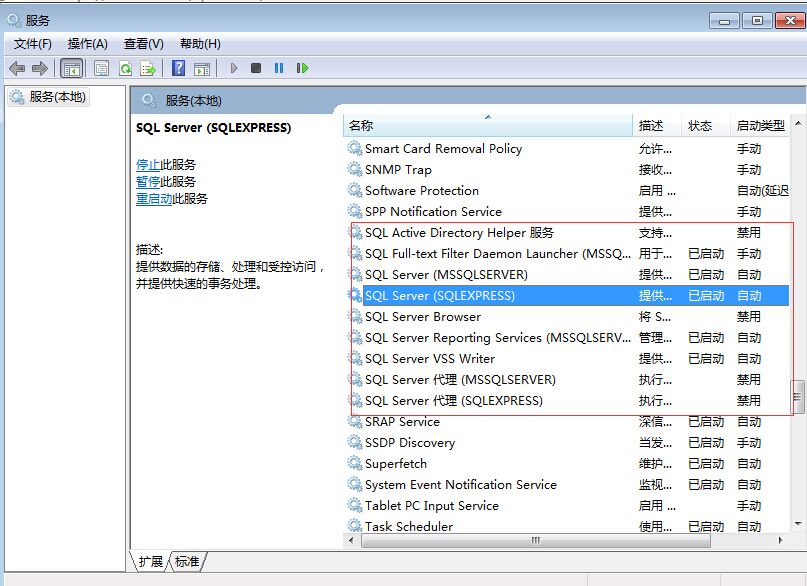Click gear icon beside SQL Server VSS Writer
This screenshot has width=807, height=586.
coord(355,359)
